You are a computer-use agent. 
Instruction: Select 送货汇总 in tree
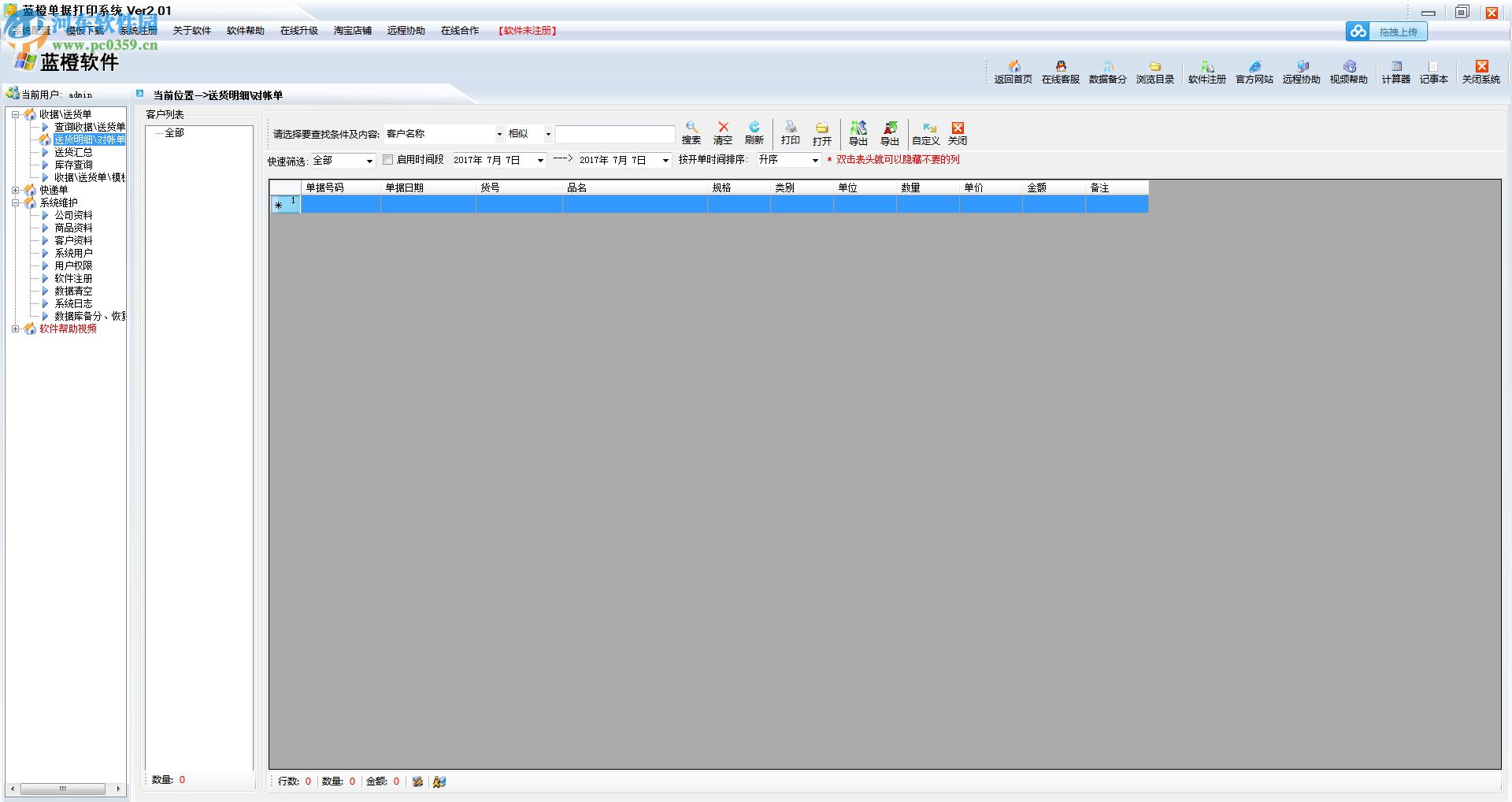[73, 152]
